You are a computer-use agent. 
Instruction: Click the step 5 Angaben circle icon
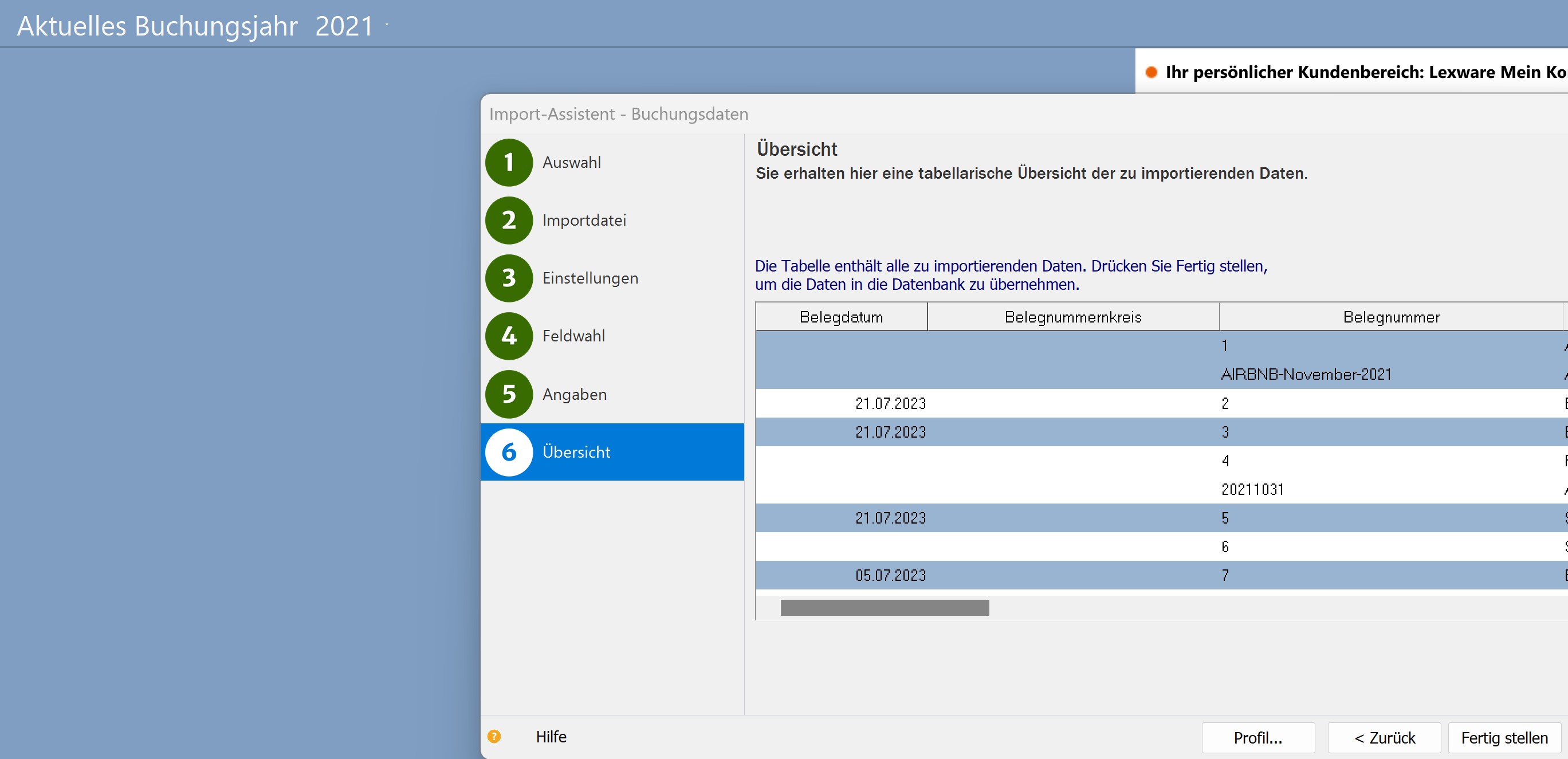coord(509,395)
